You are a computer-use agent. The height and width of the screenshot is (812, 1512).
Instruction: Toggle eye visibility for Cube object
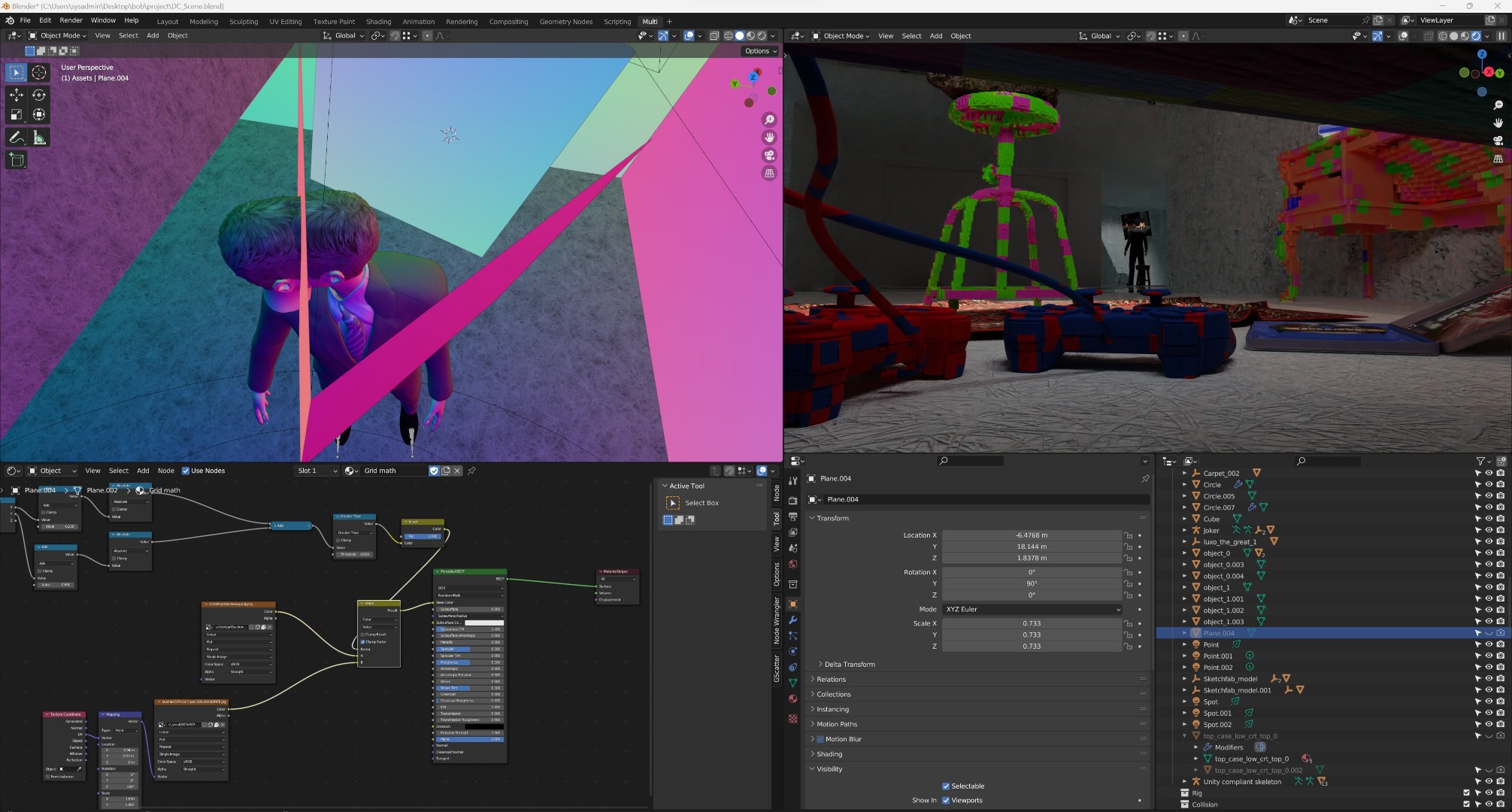(x=1489, y=519)
